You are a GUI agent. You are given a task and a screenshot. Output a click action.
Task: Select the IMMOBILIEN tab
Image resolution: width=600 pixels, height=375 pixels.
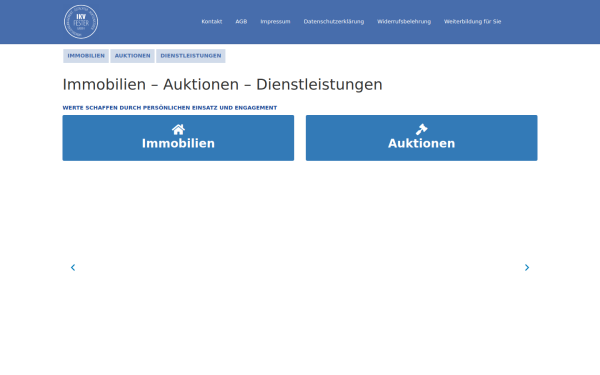(86, 56)
